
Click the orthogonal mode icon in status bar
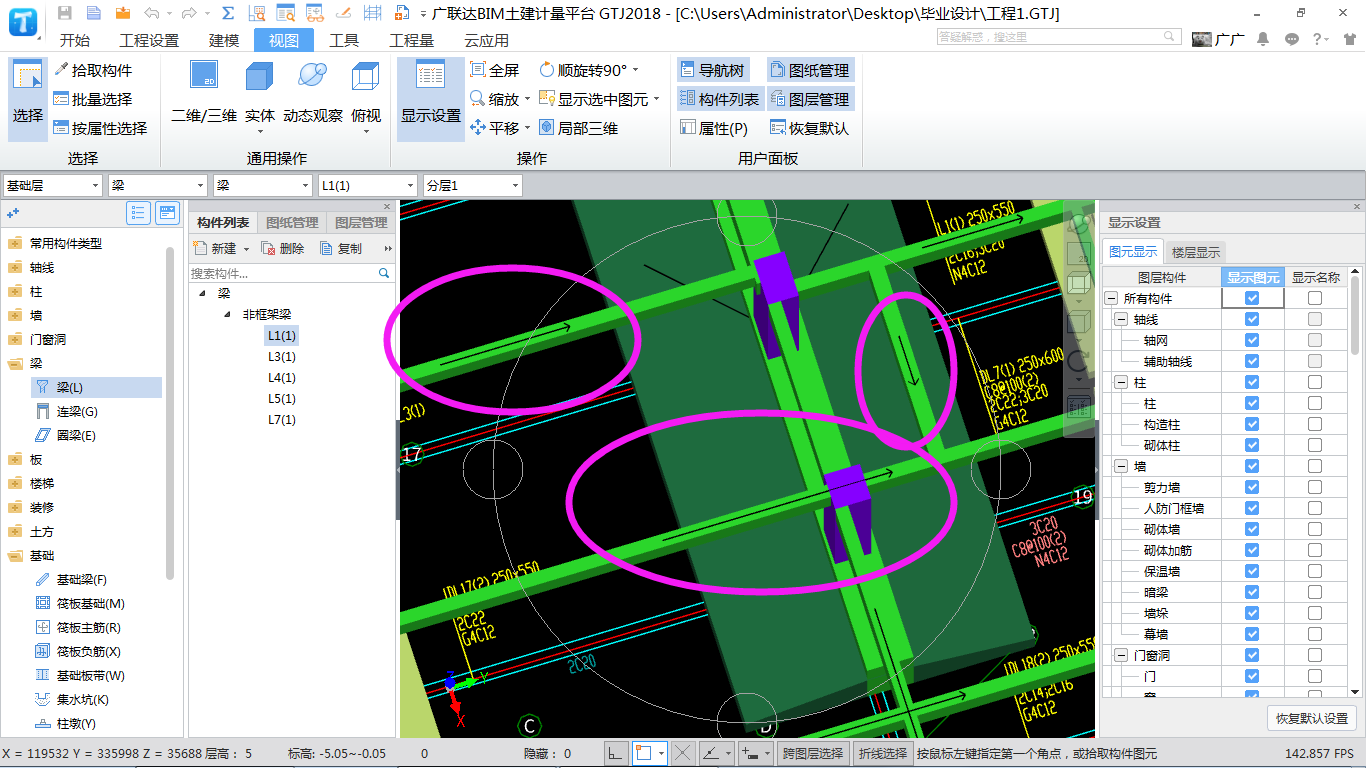617,753
